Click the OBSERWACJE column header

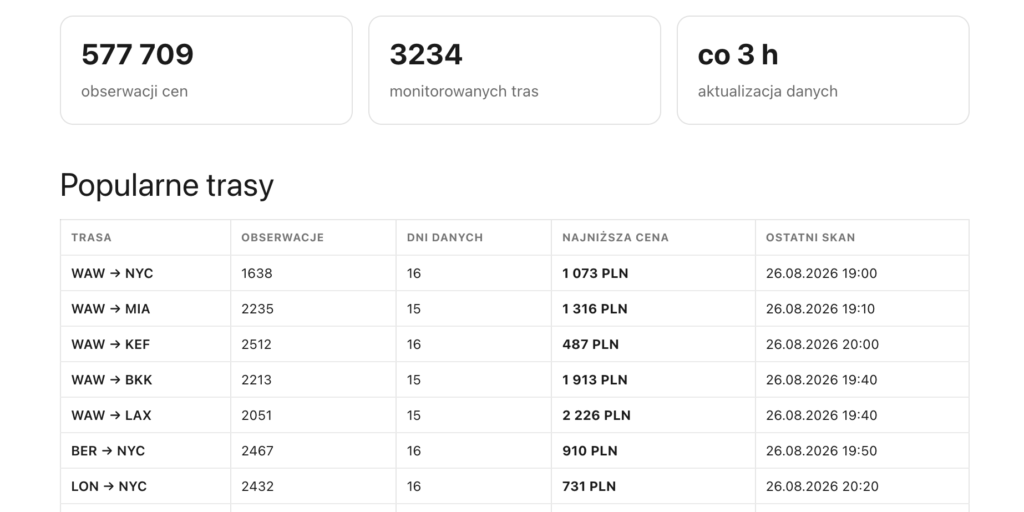283,238
